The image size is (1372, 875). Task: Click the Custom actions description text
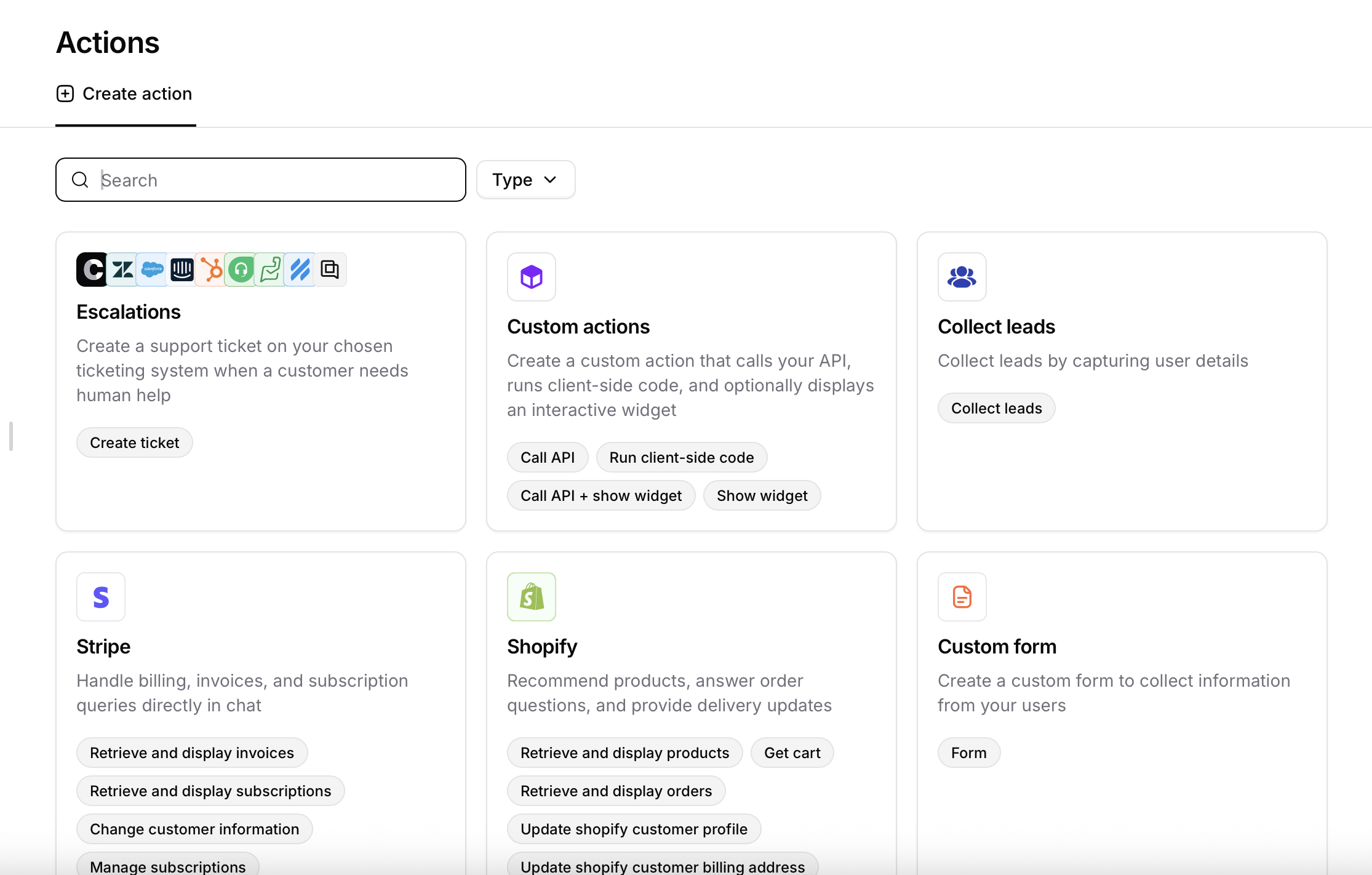(690, 385)
